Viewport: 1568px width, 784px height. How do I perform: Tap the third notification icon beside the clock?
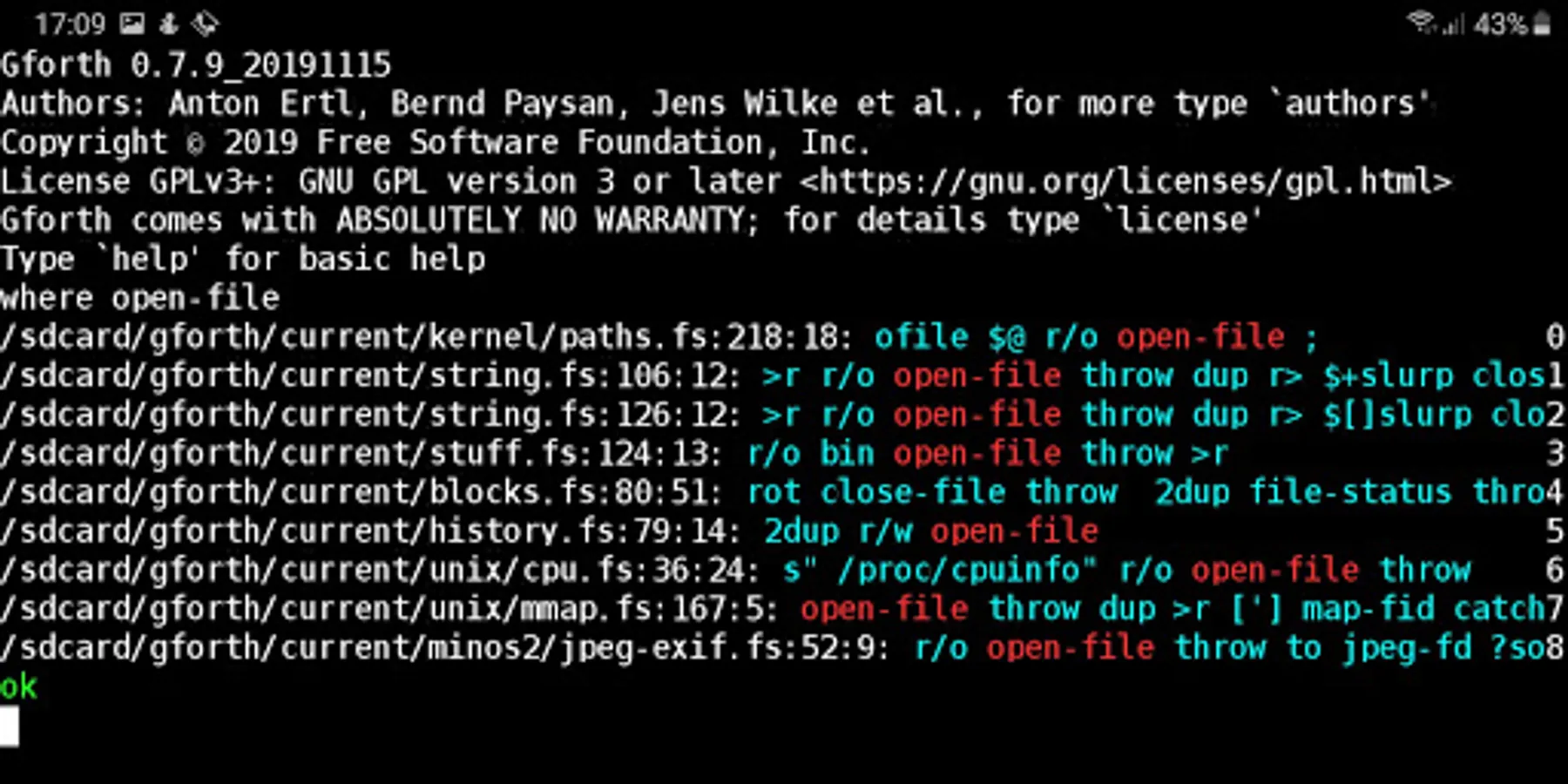coord(205,24)
